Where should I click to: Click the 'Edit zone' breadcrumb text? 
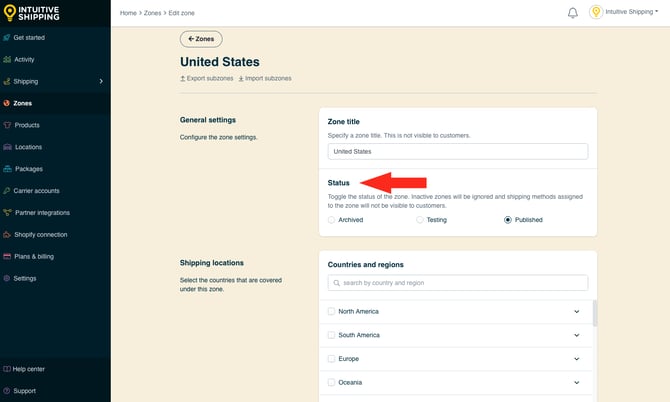pos(182,13)
